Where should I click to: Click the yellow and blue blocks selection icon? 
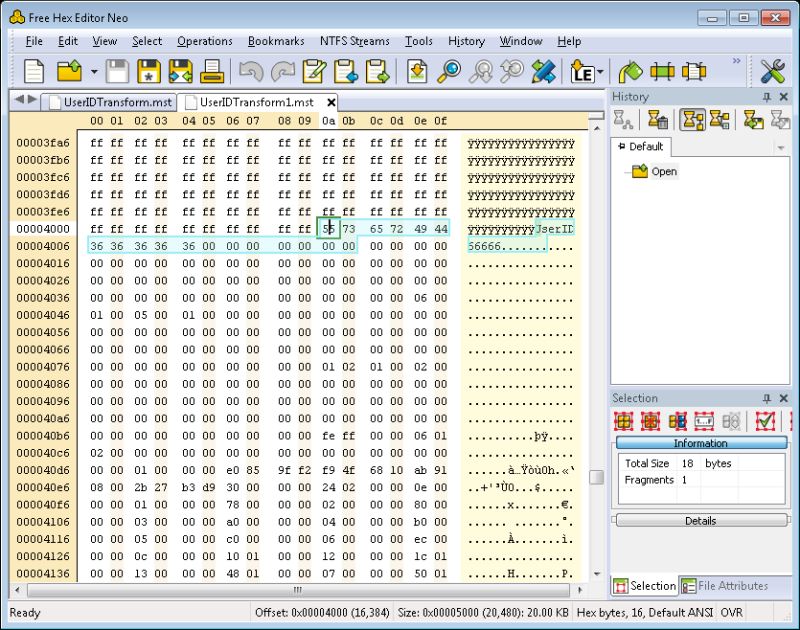click(677, 421)
